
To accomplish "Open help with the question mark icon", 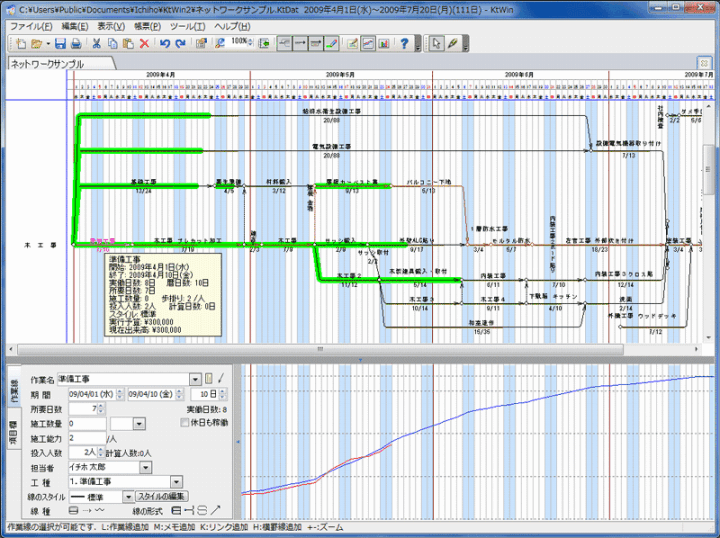I will click(x=404, y=44).
